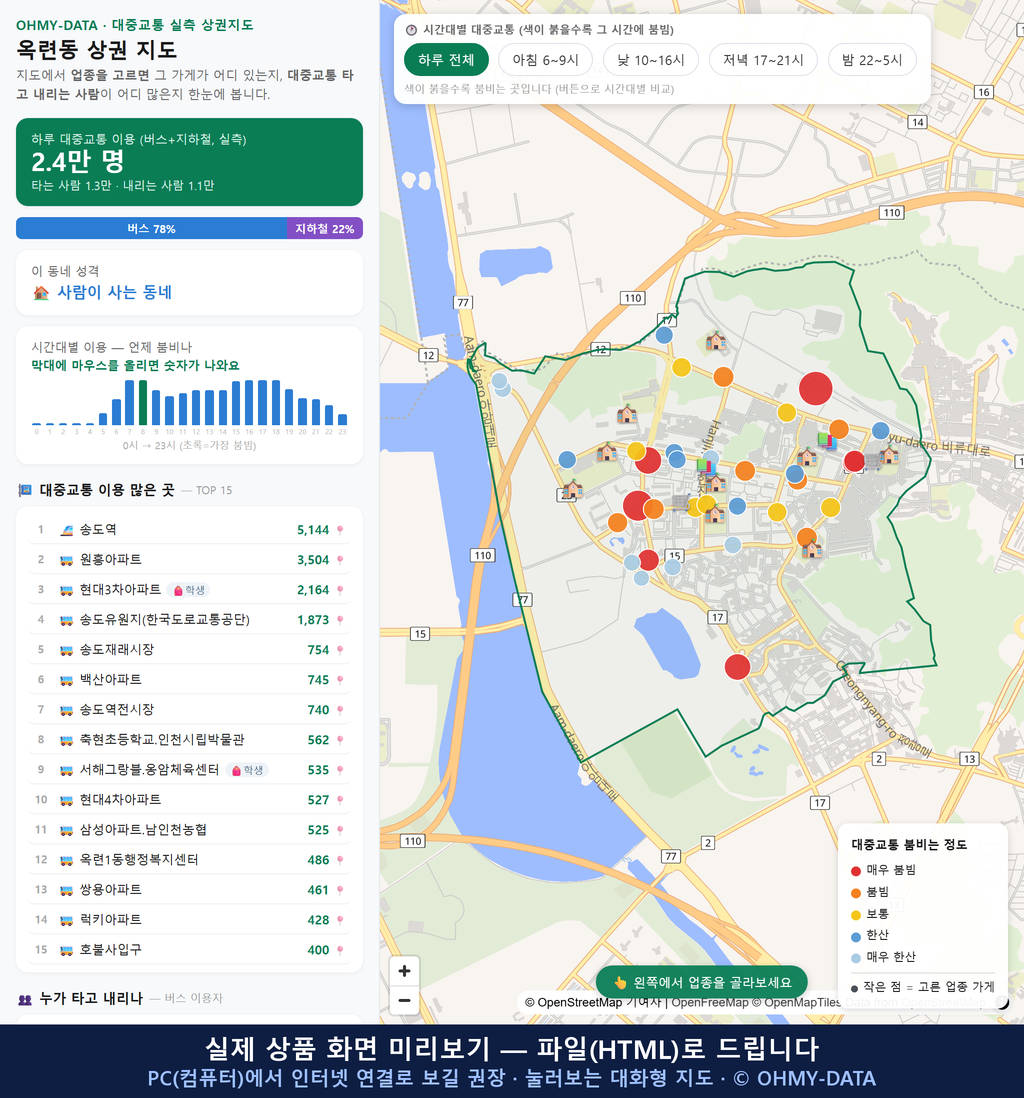Click the train icon beside 송도역
Viewport: 1024px width, 1098px height.
[67, 530]
